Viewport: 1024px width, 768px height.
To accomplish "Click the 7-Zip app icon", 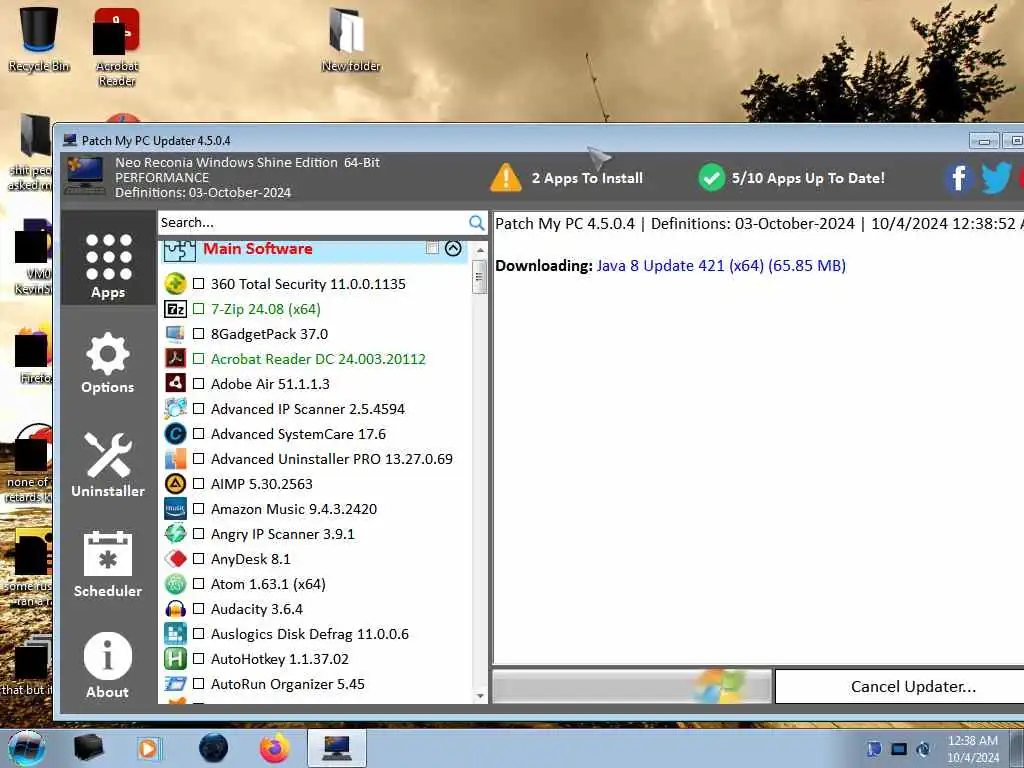I will tap(175, 309).
